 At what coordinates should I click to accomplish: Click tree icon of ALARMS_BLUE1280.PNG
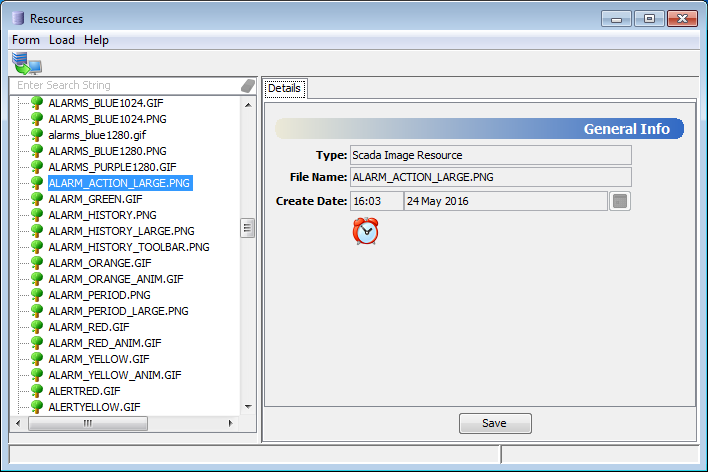[x=37, y=151]
